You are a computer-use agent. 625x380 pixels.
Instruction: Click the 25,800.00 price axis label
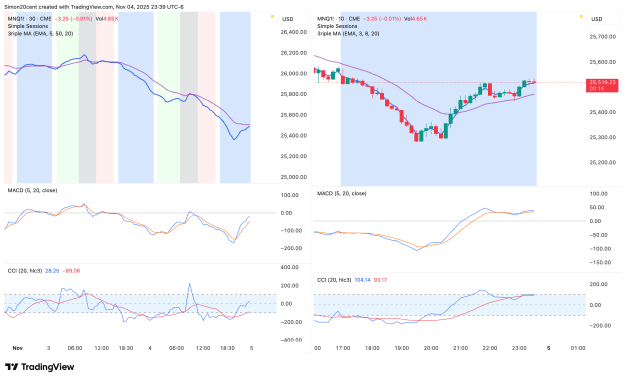coord(293,95)
